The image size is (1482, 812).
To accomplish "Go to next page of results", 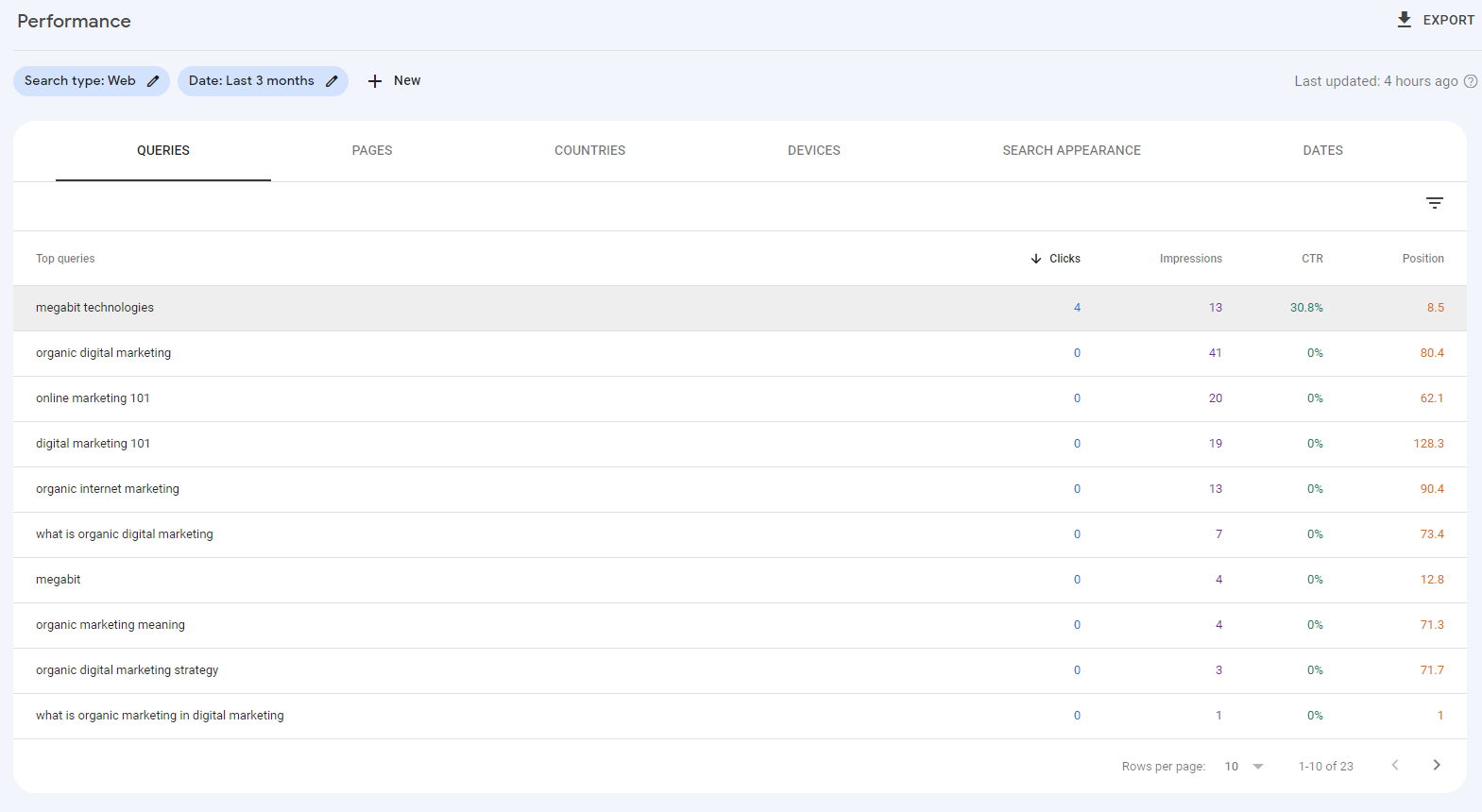I will pyautogui.click(x=1436, y=766).
